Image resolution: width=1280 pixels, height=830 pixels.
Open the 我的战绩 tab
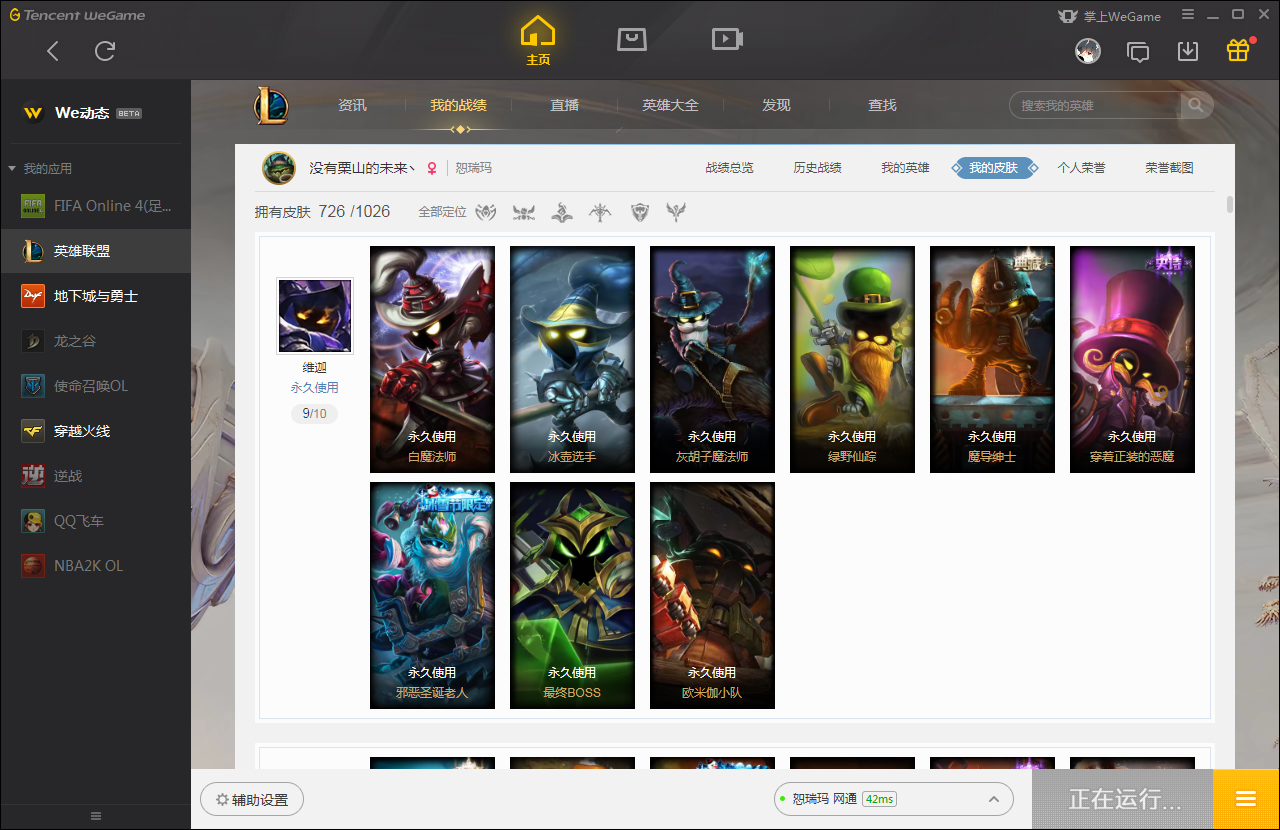coord(459,105)
